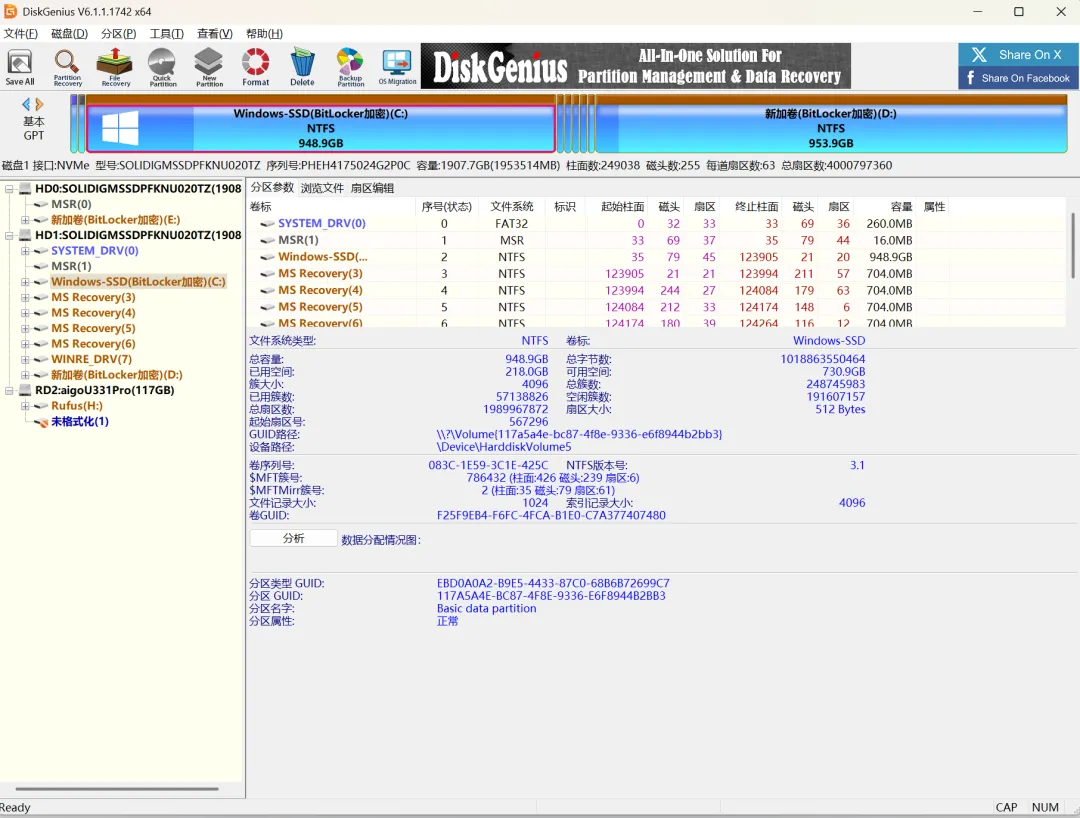The height and width of the screenshot is (818, 1080).
Task: Open the DiskGenius banner advertisement
Action: [x=636, y=66]
